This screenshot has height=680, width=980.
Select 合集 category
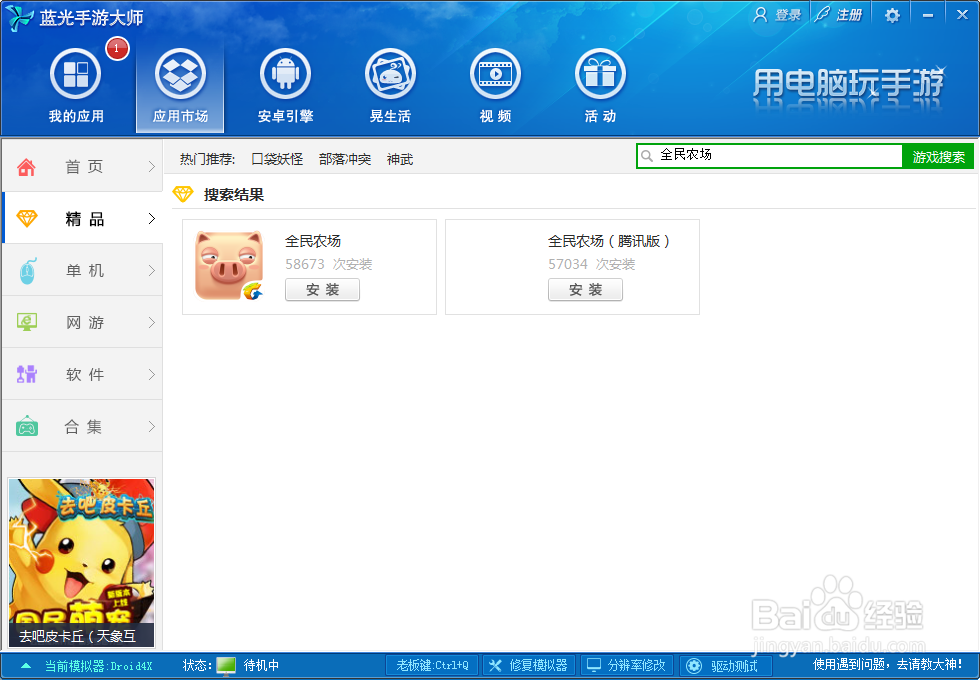82,426
